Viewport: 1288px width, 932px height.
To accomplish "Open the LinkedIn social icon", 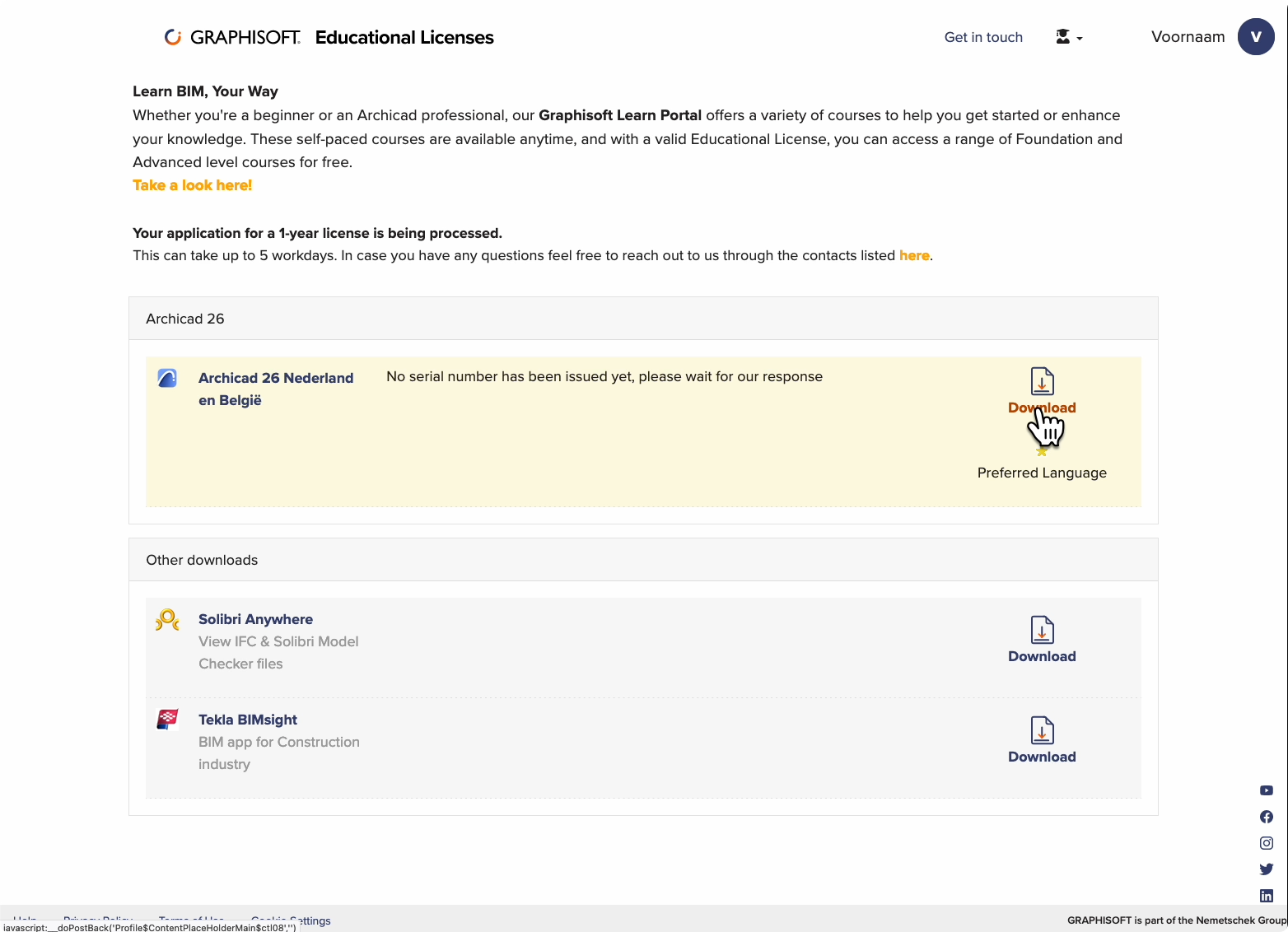I will point(1267,896).
